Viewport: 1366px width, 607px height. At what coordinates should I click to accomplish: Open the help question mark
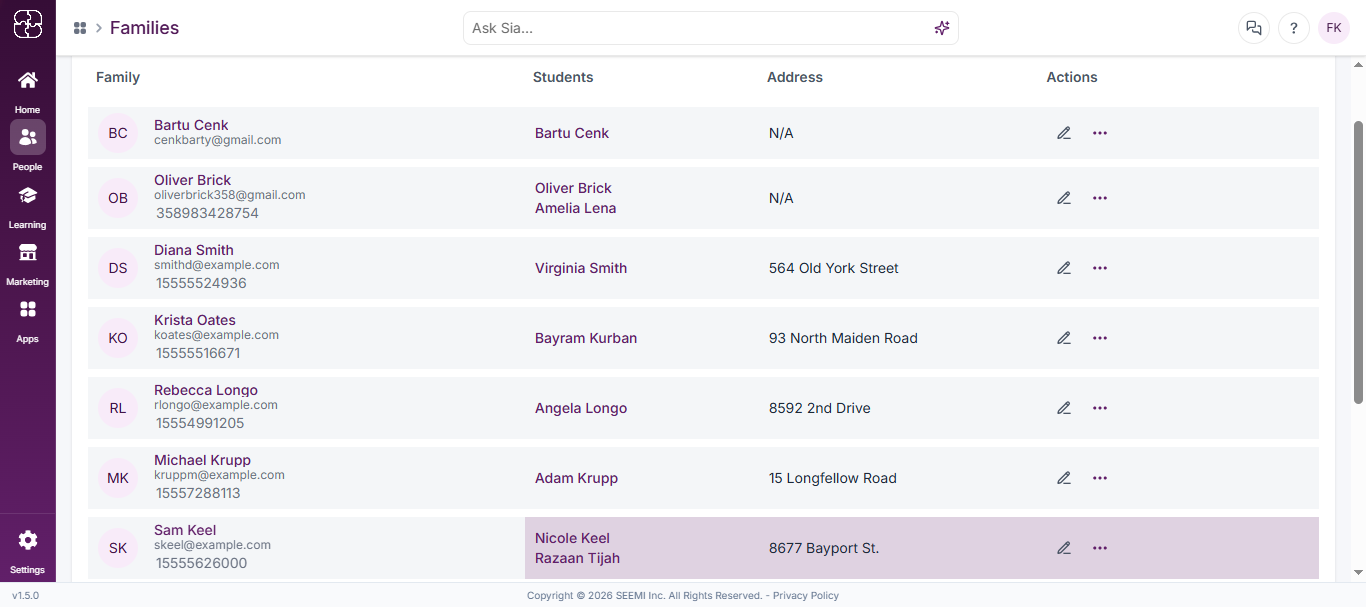(1294, 28)
